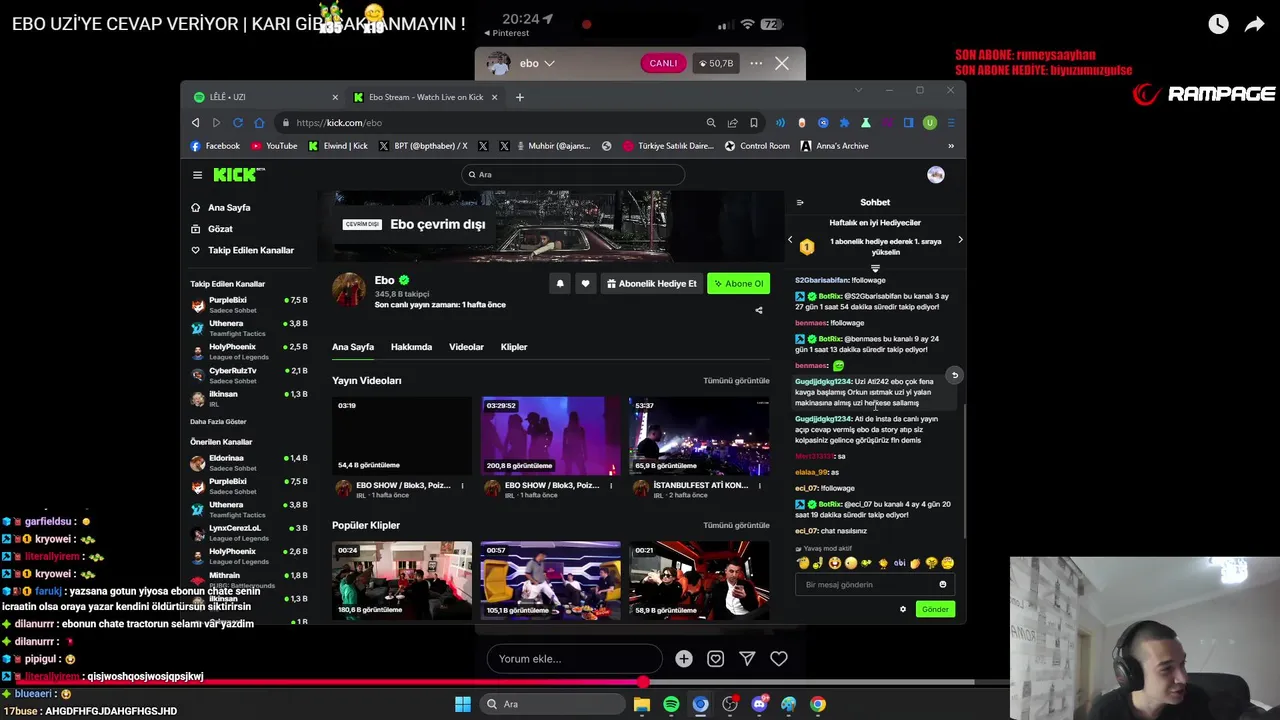The width and height of the screenshot is (1280, 720).
Task: Open the user avatar on Kick header
Action: point(935,175)
